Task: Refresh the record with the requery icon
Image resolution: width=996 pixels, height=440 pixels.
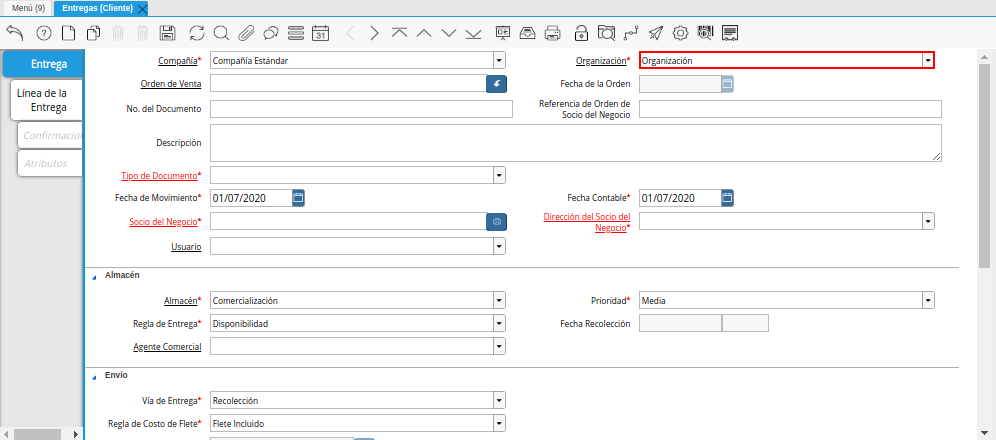Action: [196, 33]
